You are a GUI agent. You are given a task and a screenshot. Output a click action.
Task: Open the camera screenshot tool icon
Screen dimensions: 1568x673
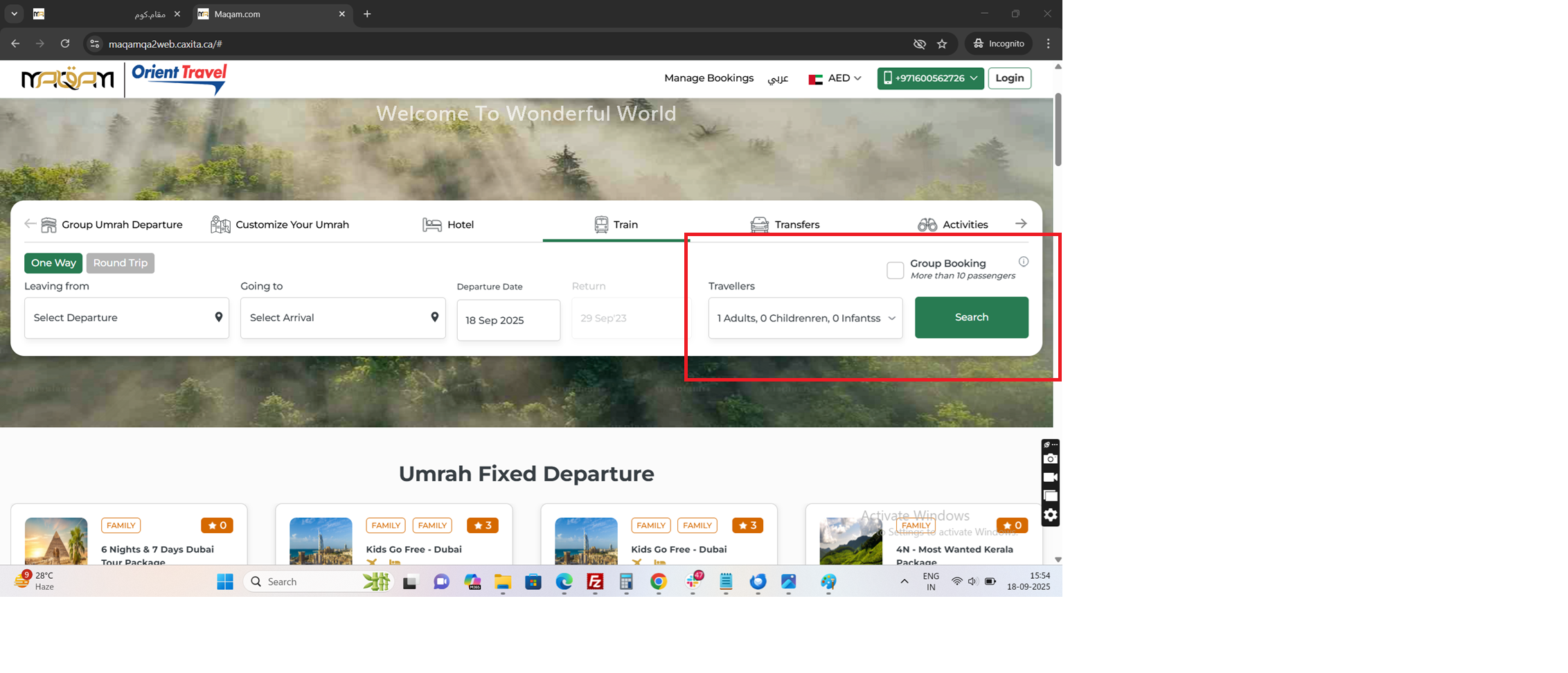click(1050, 459)
